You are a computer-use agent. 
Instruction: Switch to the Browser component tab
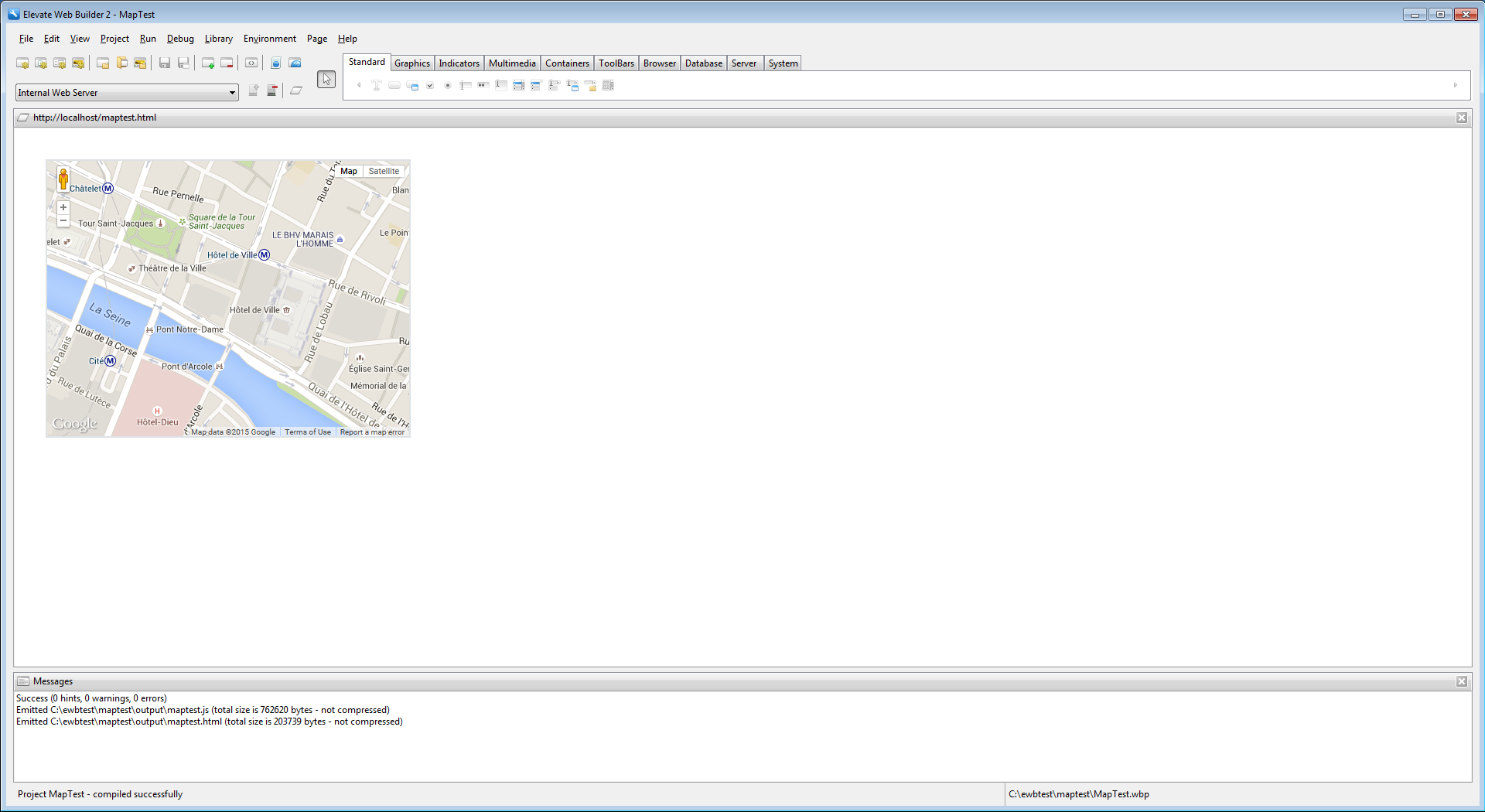pyautogui.click(x=660, y=63)
